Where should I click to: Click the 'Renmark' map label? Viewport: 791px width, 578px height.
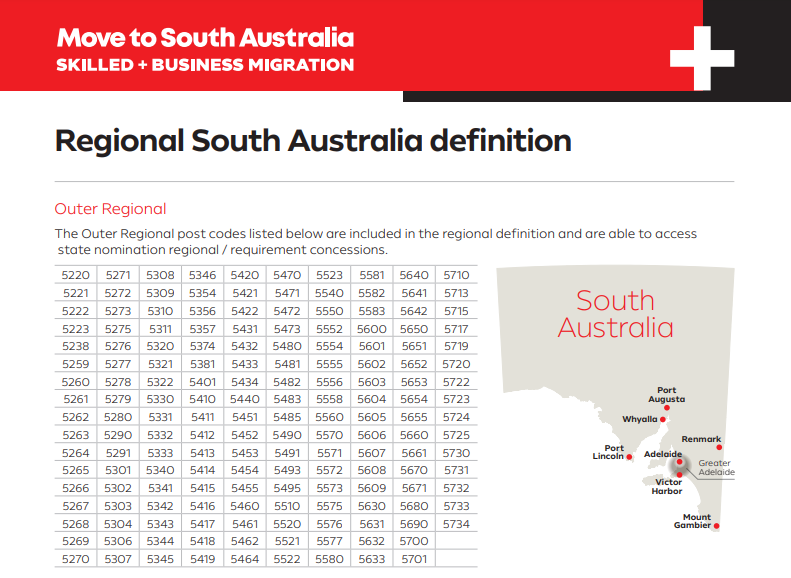click(x=701, y=439)
